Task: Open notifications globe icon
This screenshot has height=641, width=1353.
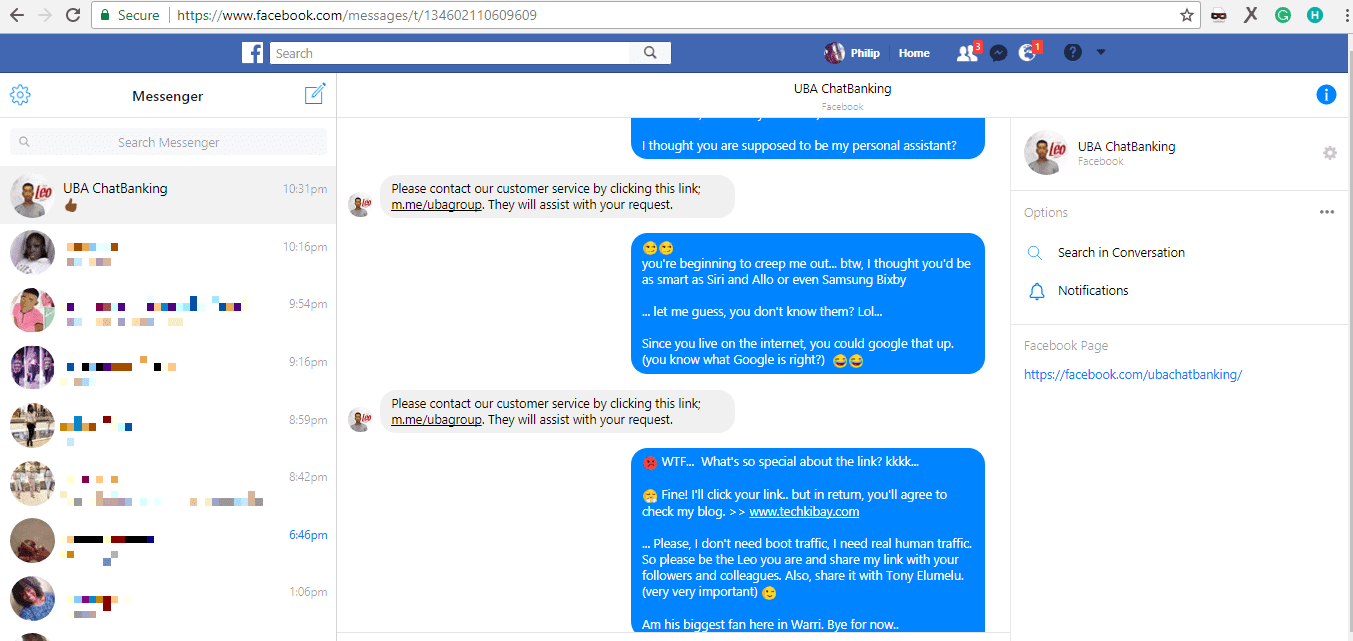Action: pos(1027,53)
